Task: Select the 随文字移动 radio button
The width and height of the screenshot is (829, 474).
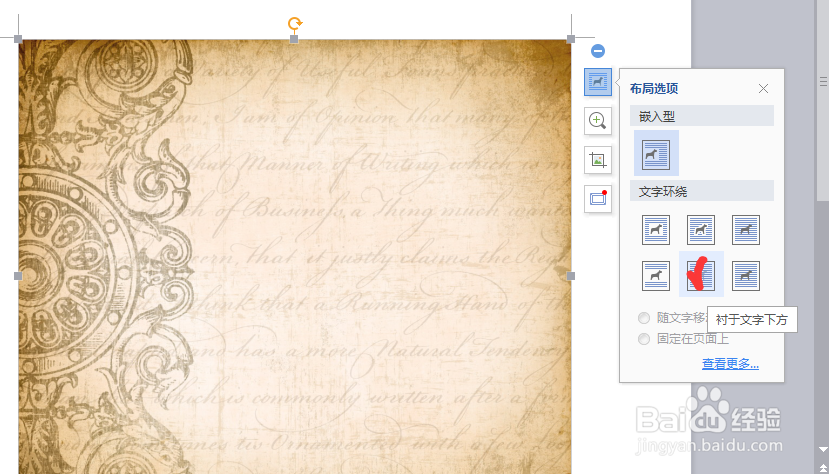Action: click(x=644, y=318)
